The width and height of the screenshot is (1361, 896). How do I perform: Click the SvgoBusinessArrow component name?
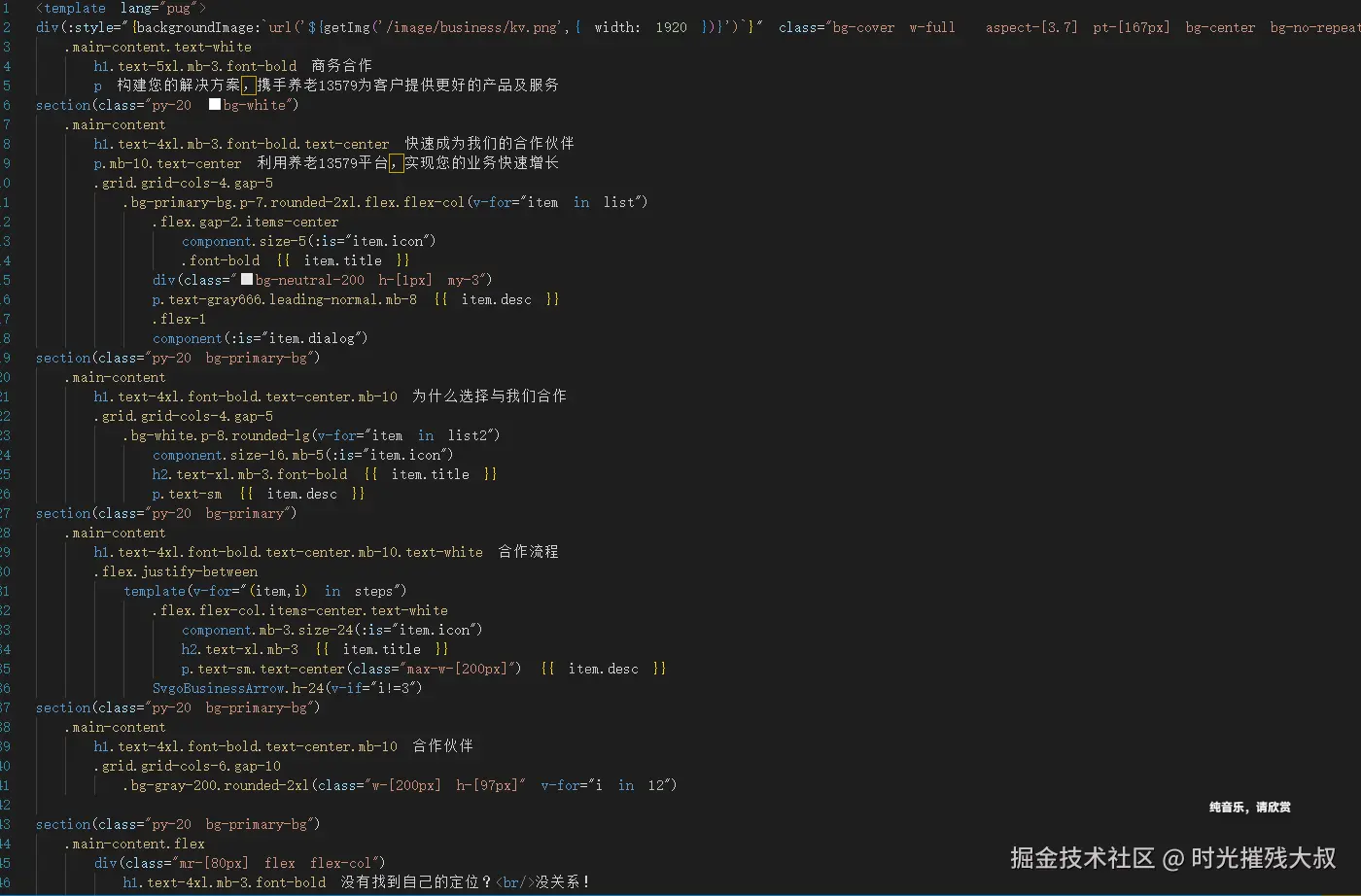pos(216,687)
